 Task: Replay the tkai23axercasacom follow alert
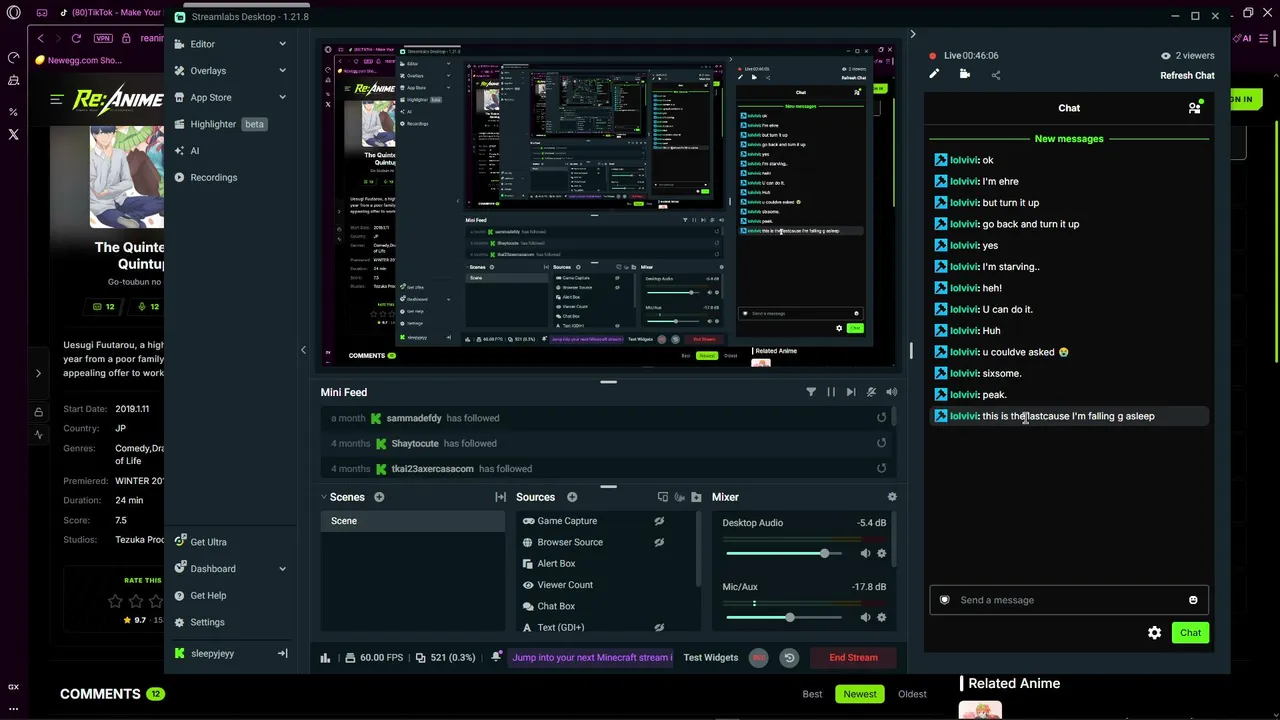(x=881, y=468)
